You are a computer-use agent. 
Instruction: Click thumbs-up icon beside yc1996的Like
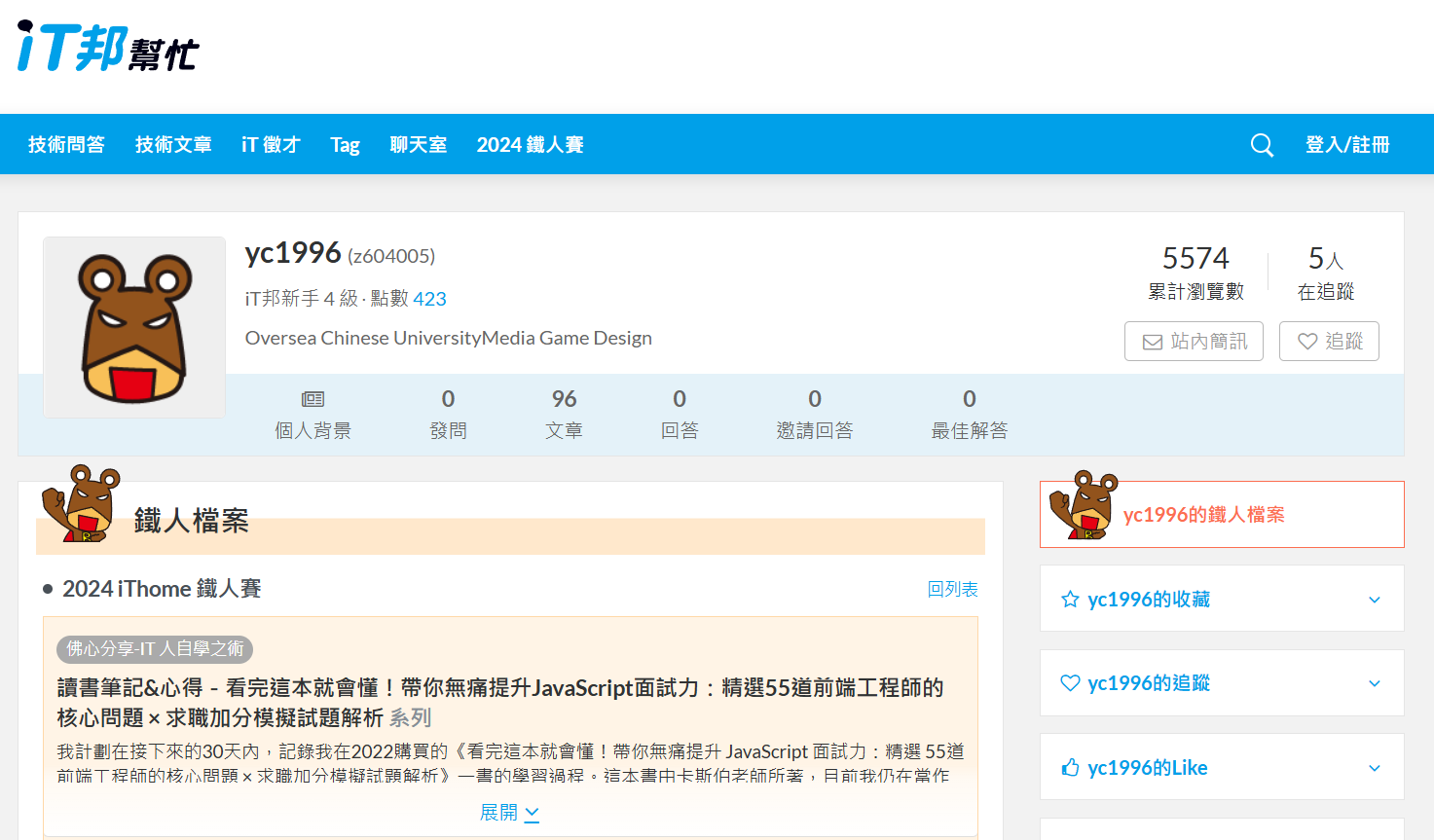click(x=1070, y=768)
